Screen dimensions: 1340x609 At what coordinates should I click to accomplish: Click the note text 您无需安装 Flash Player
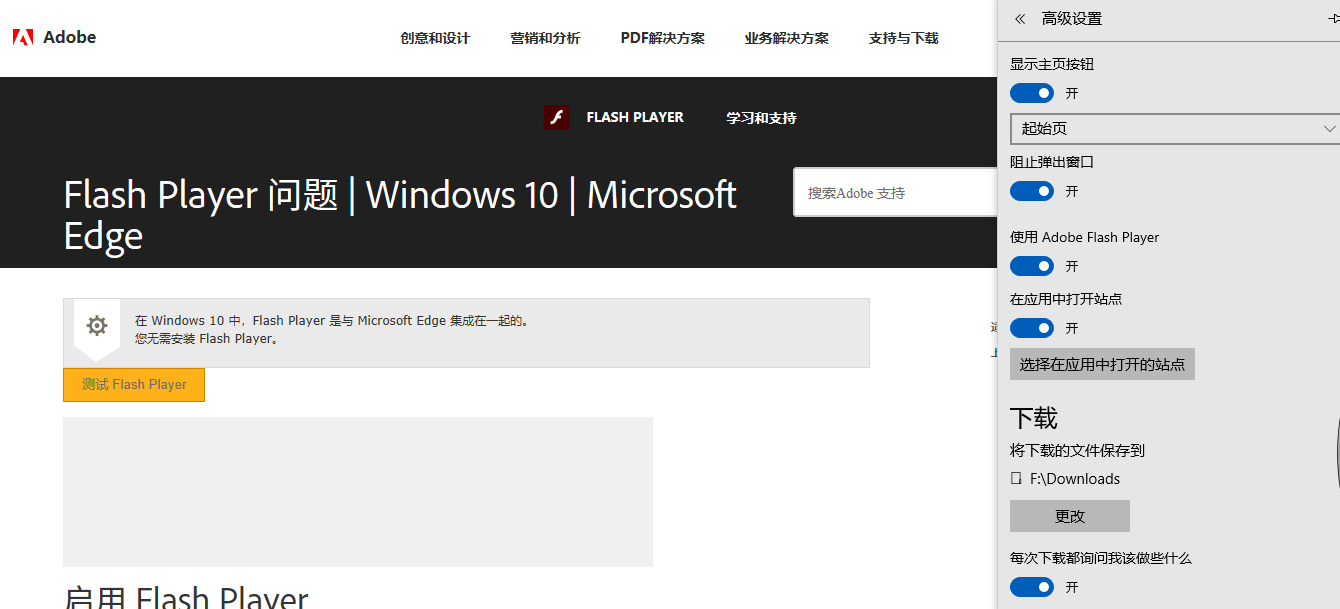coord(206,339)
